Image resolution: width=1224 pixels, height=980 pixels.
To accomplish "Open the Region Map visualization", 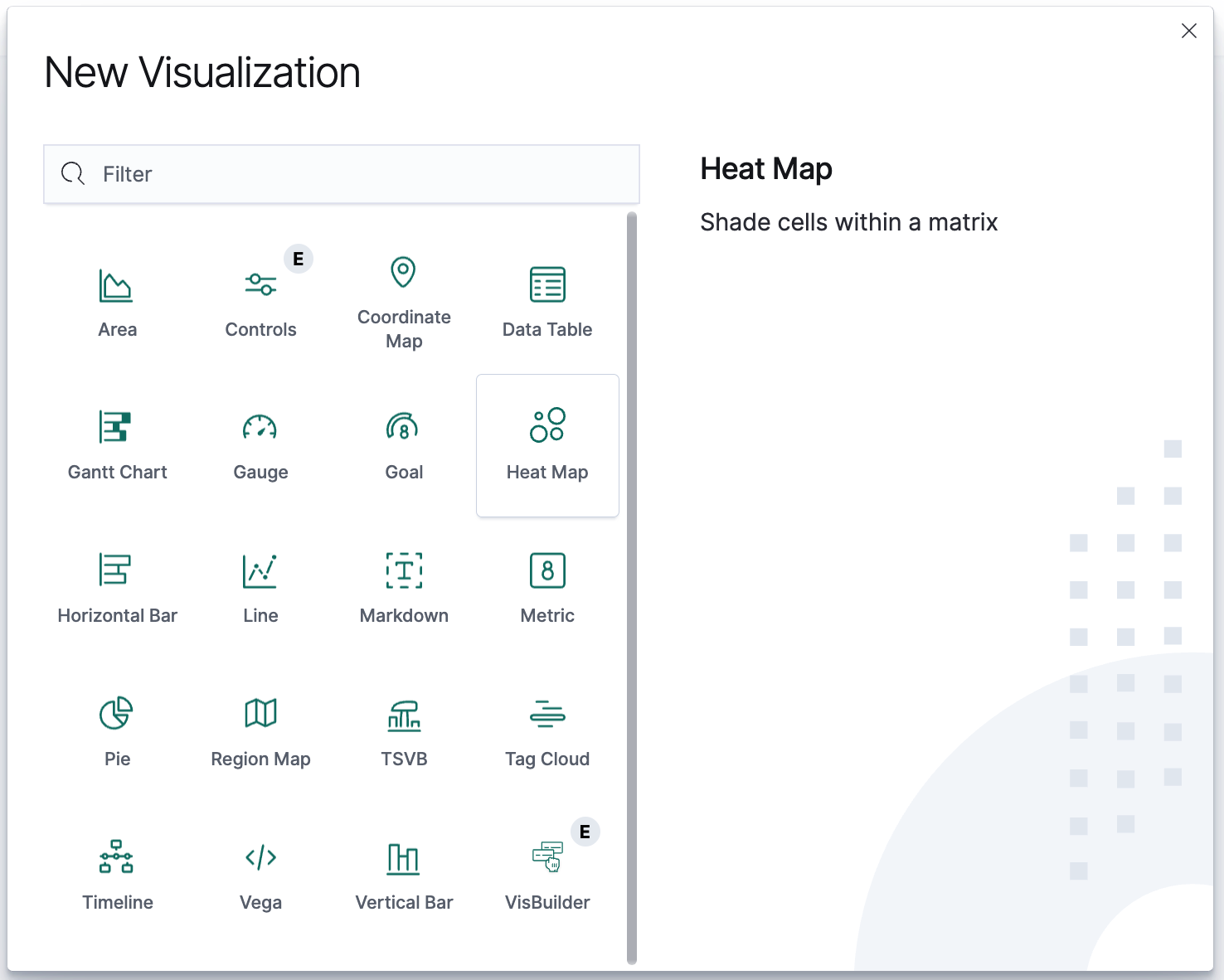I will 260,713.
